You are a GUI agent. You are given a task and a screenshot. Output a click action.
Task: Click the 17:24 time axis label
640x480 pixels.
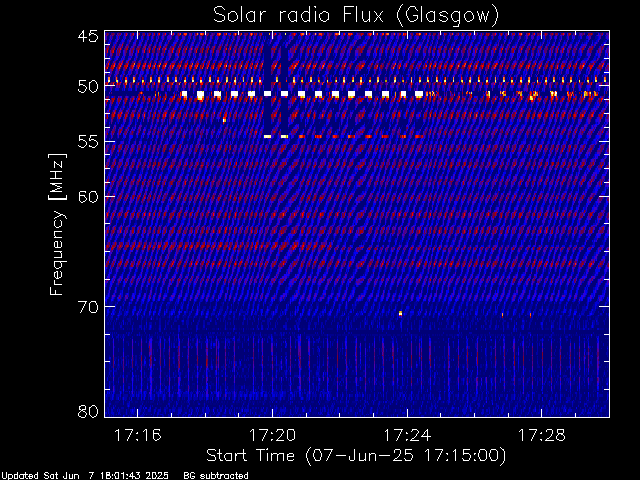tap(407, 435)
